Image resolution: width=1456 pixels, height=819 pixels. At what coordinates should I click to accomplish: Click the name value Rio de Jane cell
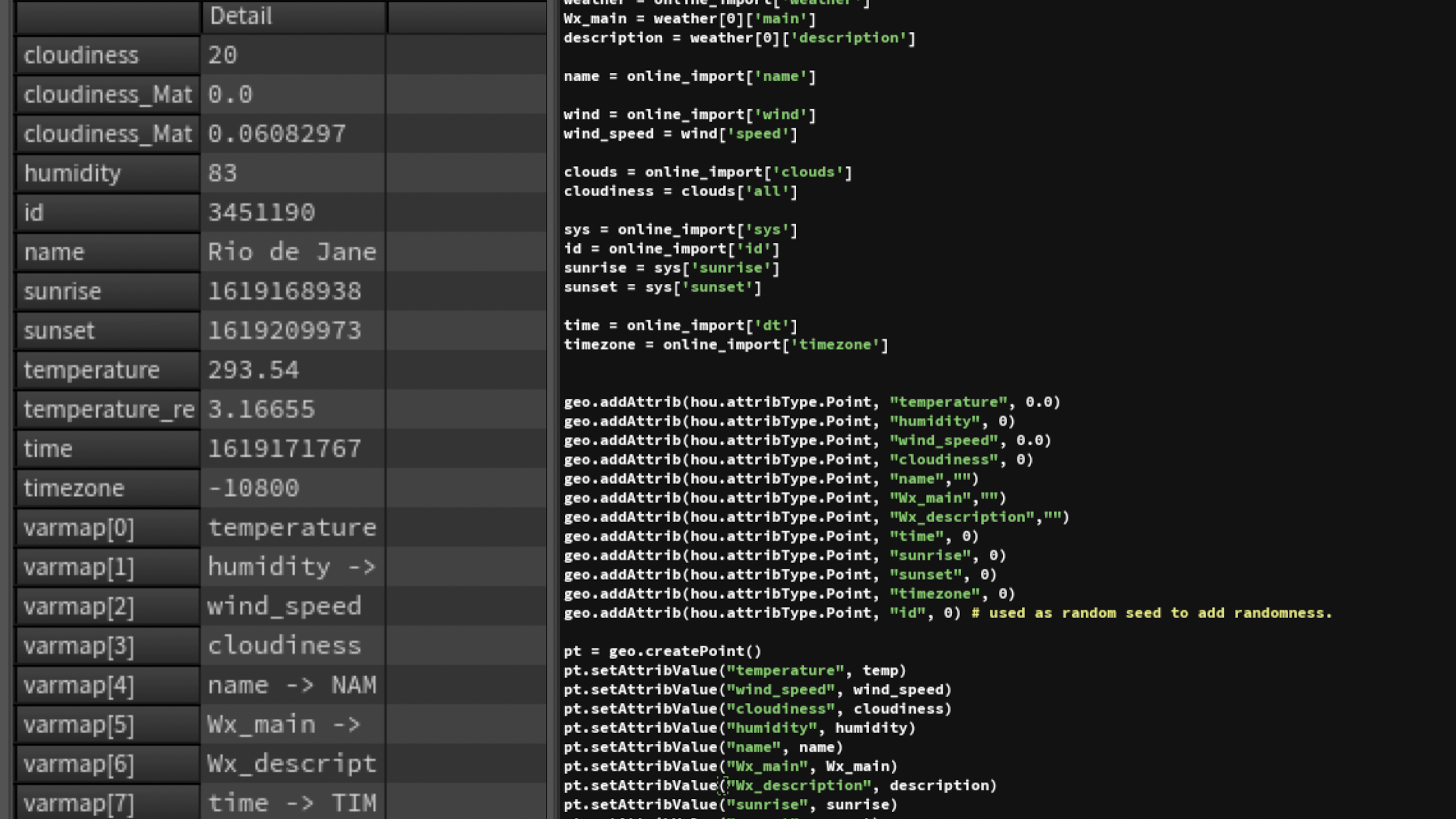[x=293, y=252]
